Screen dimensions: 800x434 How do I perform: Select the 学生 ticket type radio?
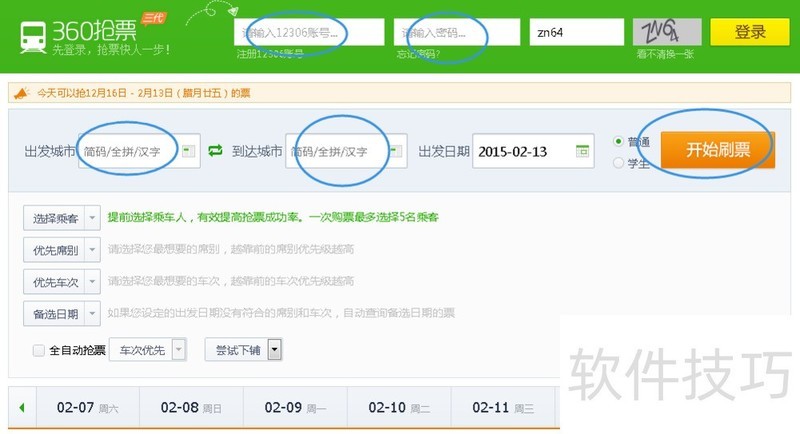tap(619, 162)
